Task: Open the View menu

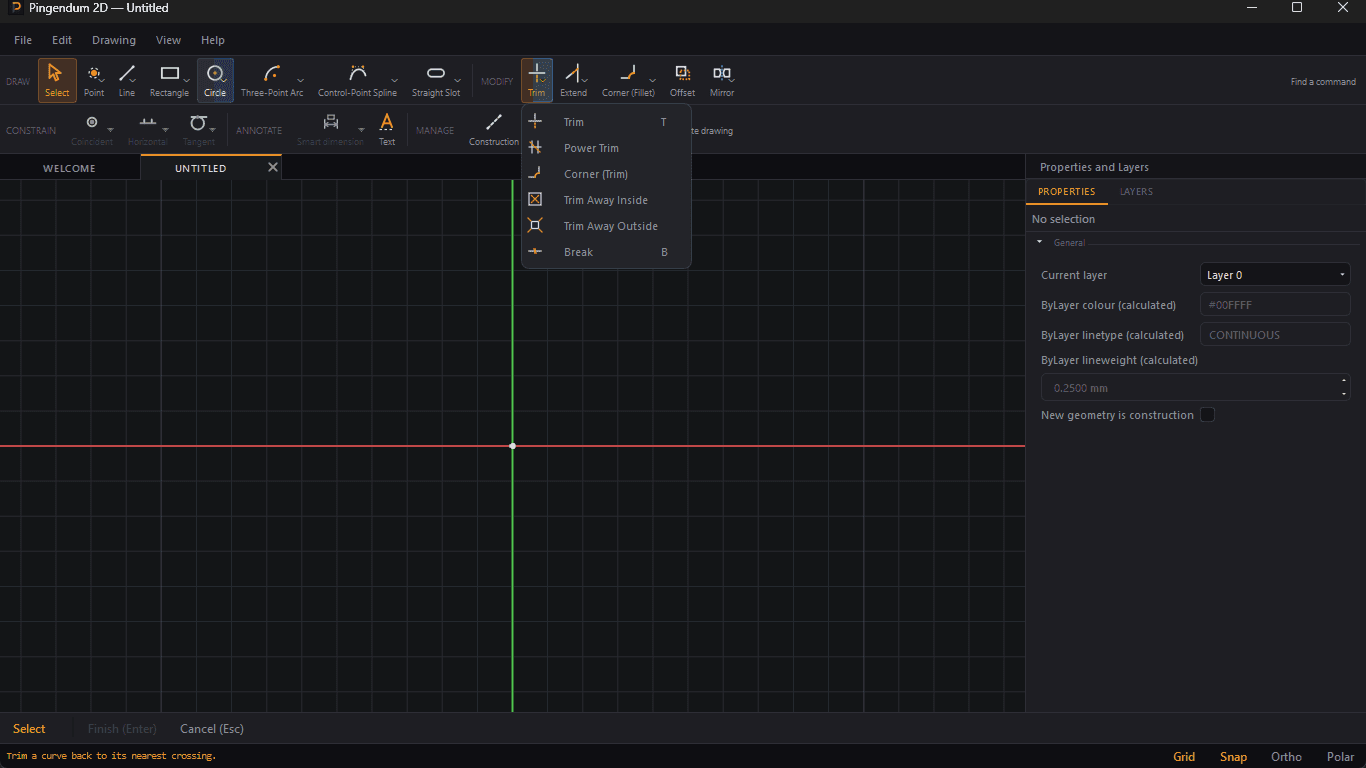Action: [x=168, y=40]
